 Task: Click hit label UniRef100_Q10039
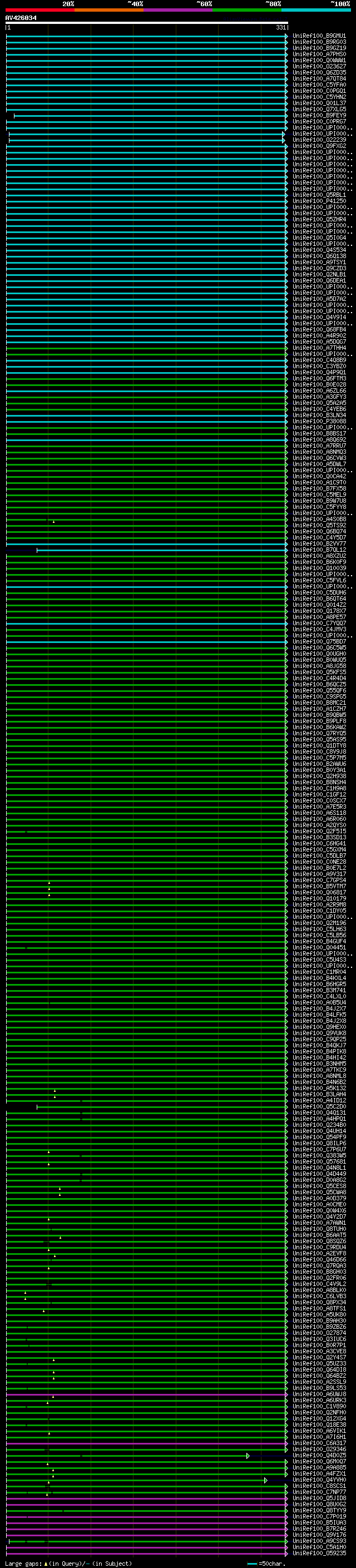click(x=319, y=568)
